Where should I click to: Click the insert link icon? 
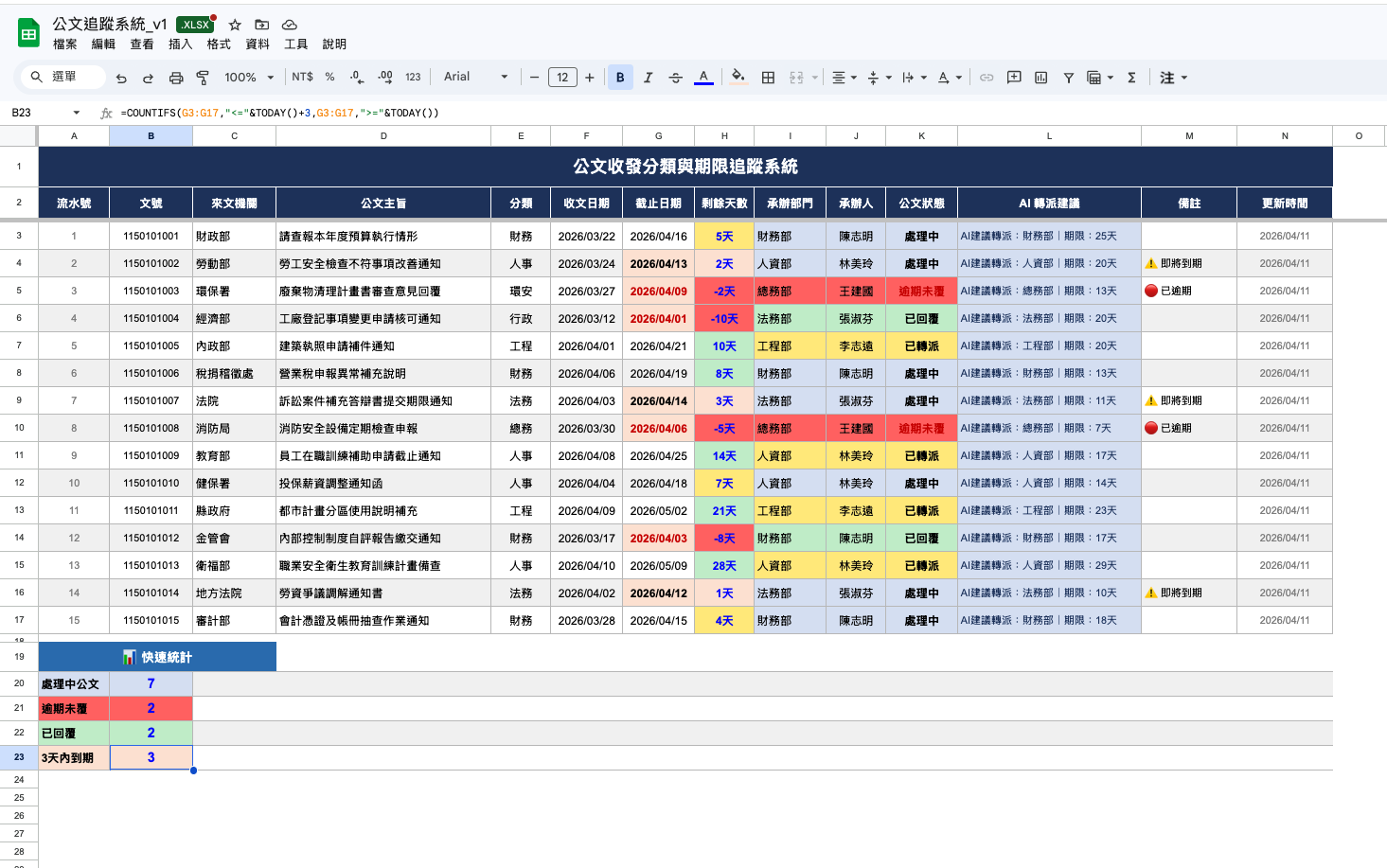click(987, 78)
